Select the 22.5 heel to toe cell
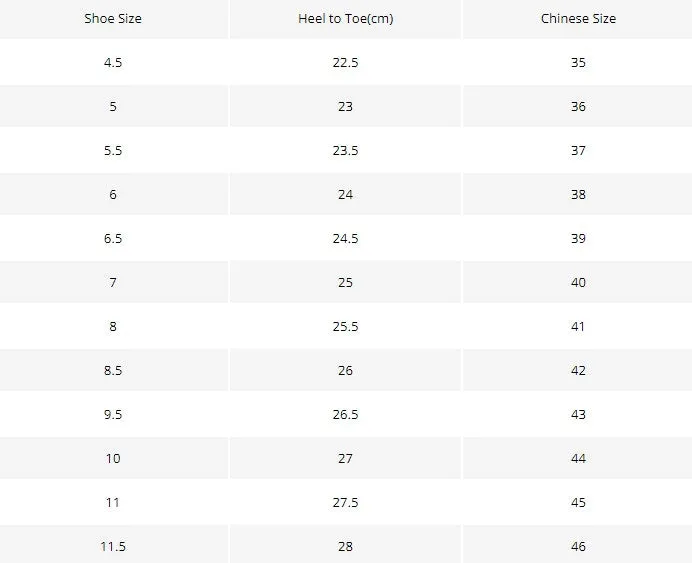This screenshot has height=563, width=692. (x=345, y=62)
